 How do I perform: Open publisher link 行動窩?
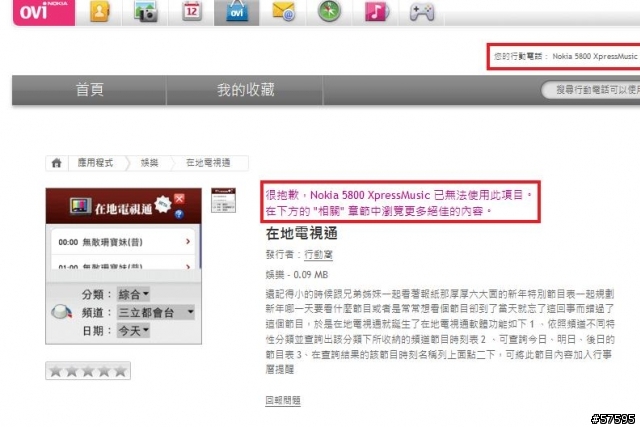tap(318, 255)
